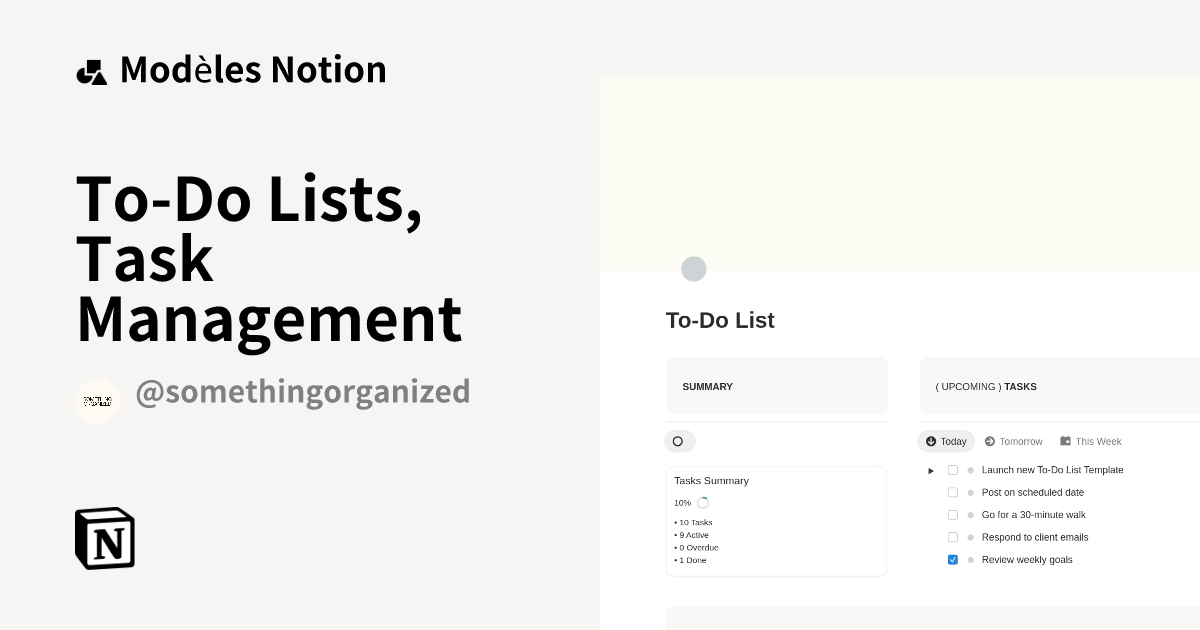The image size is (1200, 630).
Task: Click the calendar icon beside This Week
Action: (1065, 441)
